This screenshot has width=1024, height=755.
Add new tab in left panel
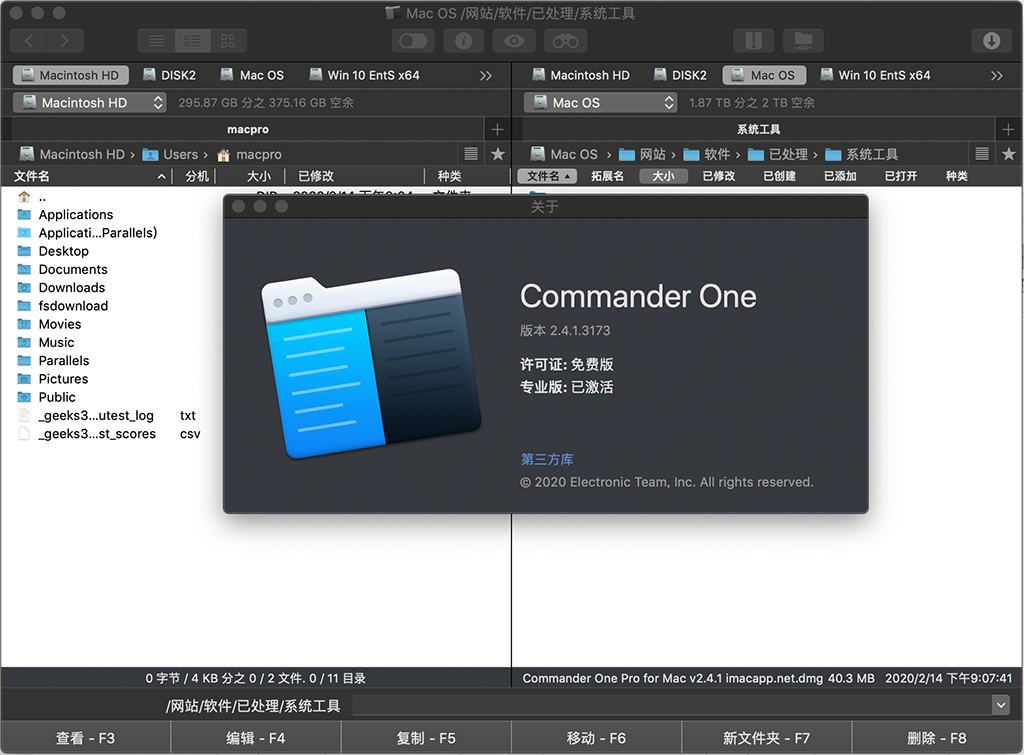point(498,129)
